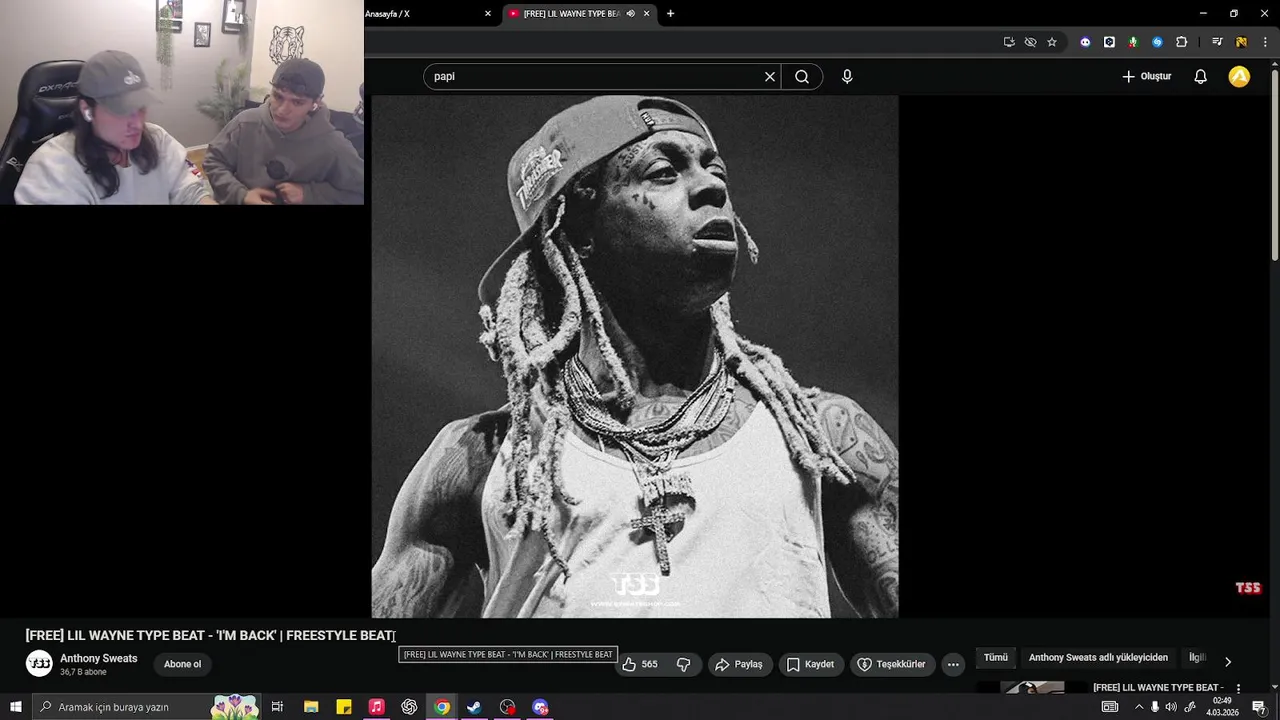
Task: Open more actions three-dot menu under video
Action: 953,664
